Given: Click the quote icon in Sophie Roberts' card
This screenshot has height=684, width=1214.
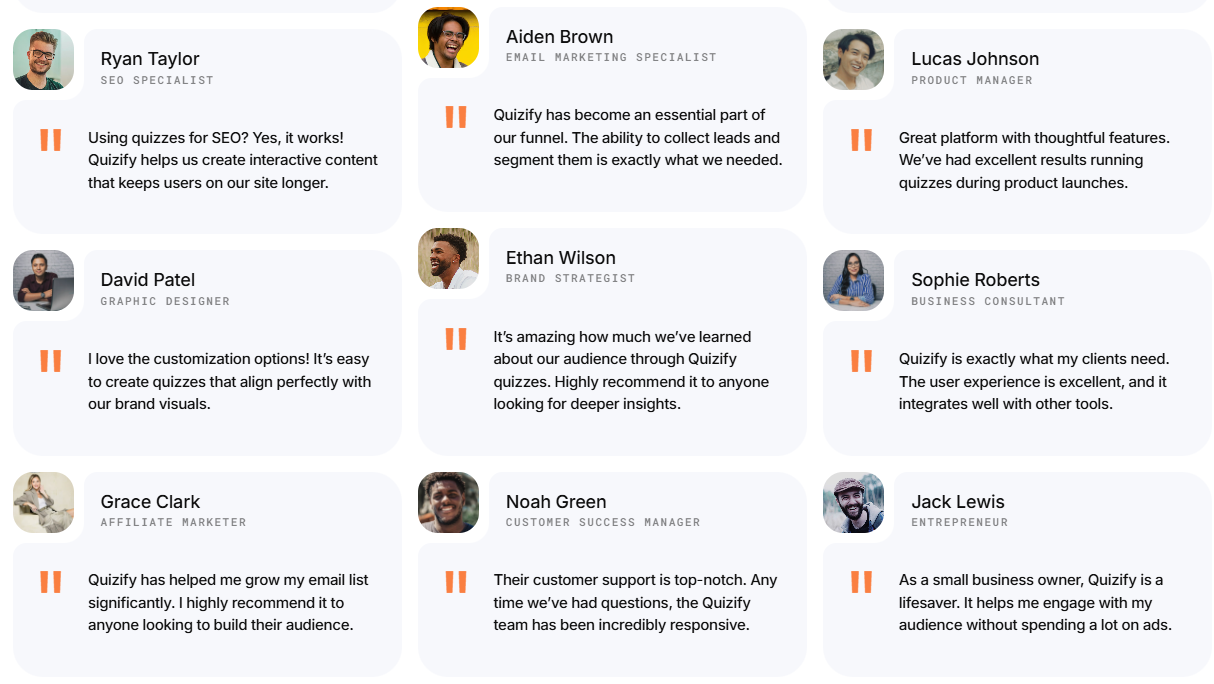Looking at the screenshot, I should pos(861,361).
